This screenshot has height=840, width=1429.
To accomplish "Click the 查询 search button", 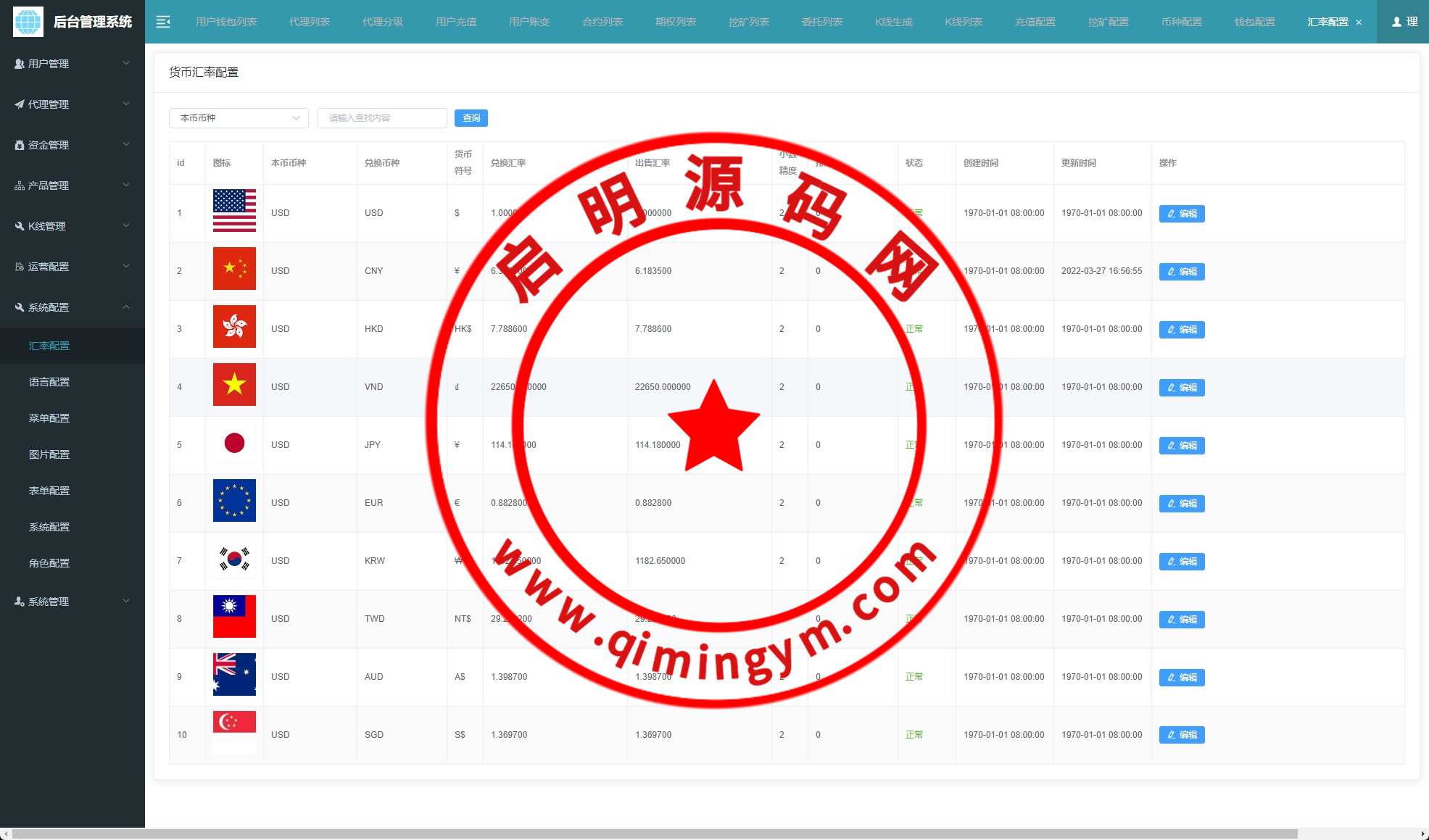I will tap(471, 118).
